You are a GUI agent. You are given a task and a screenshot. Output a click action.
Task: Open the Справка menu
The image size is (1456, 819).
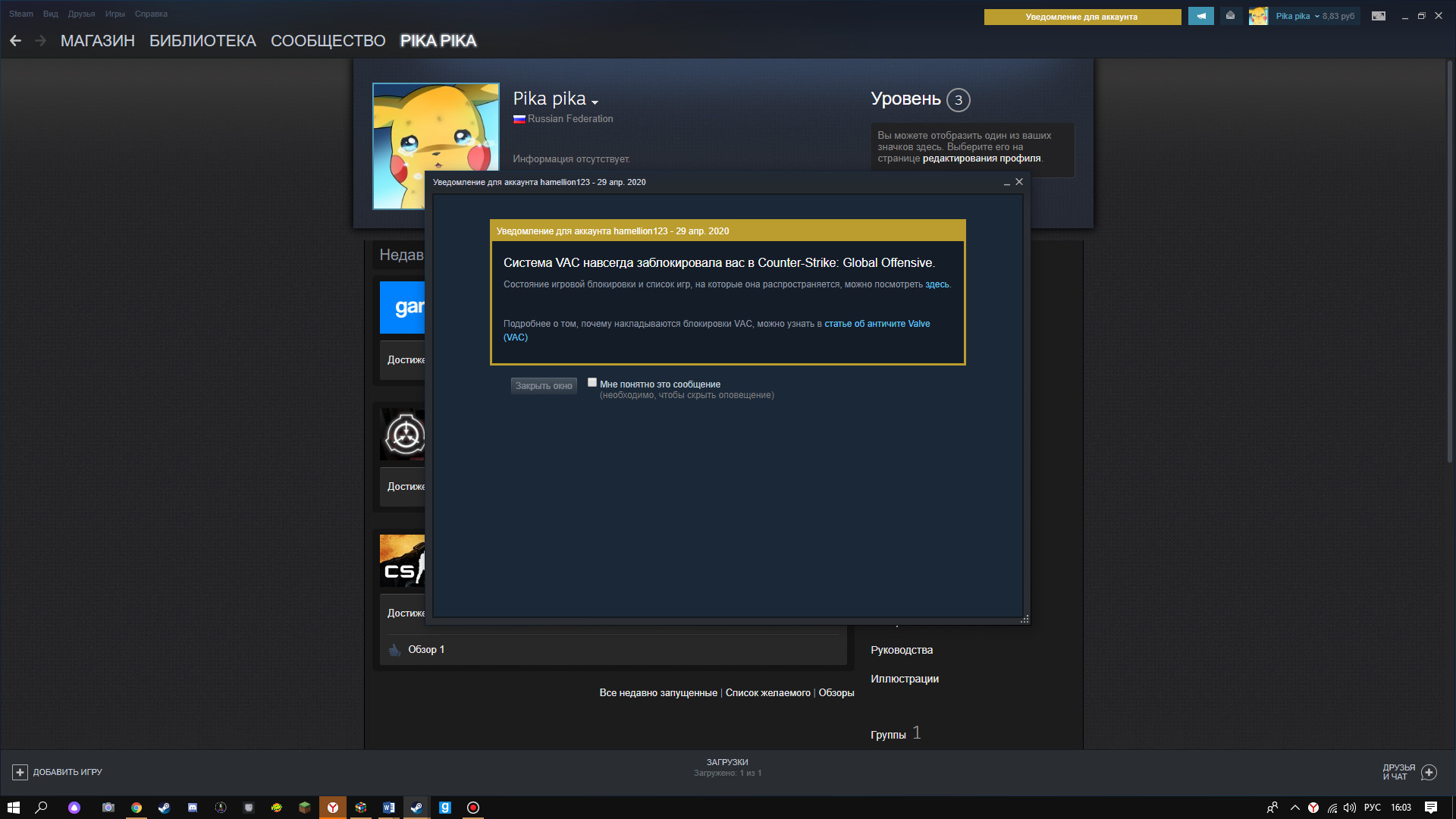(x=151, y=14)
